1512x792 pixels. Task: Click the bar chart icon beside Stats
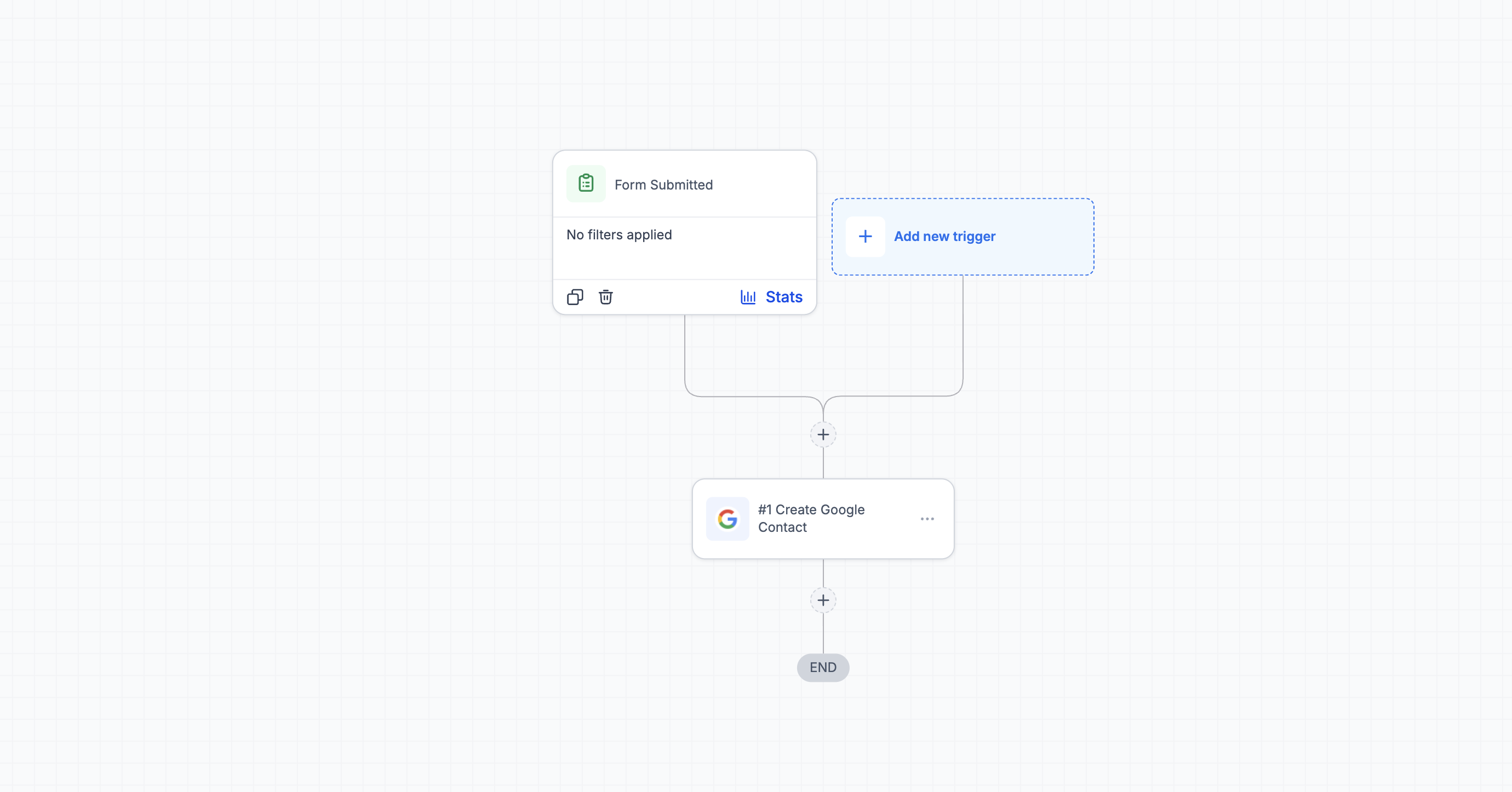pyautogui.click(x=748, y=297)
